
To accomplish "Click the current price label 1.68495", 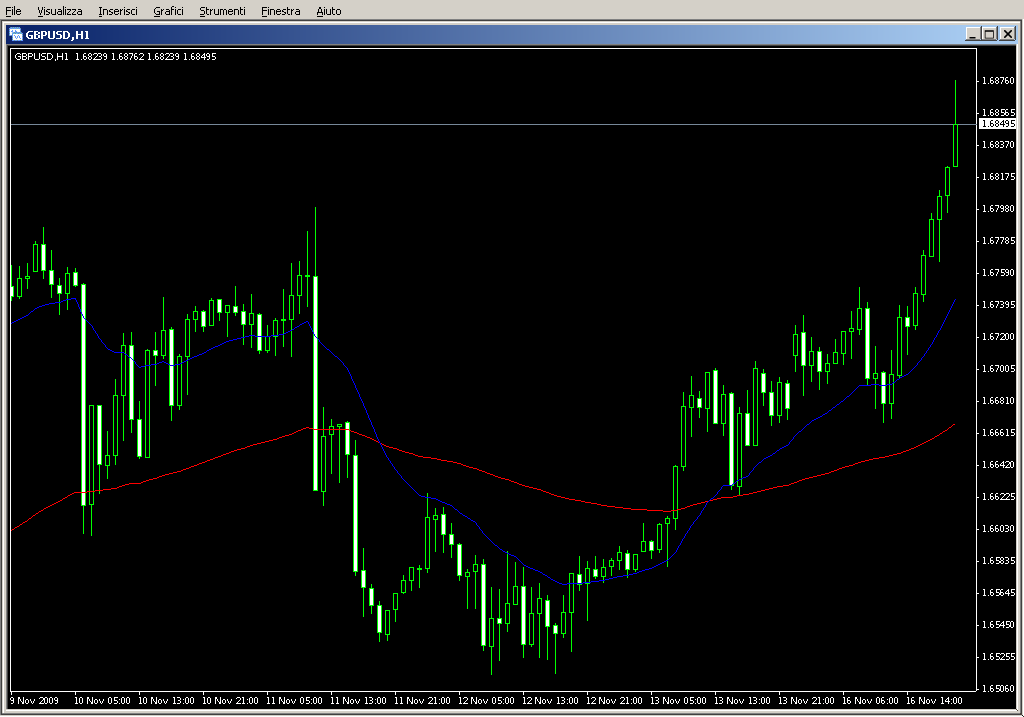I will click(x=997, y=123).
